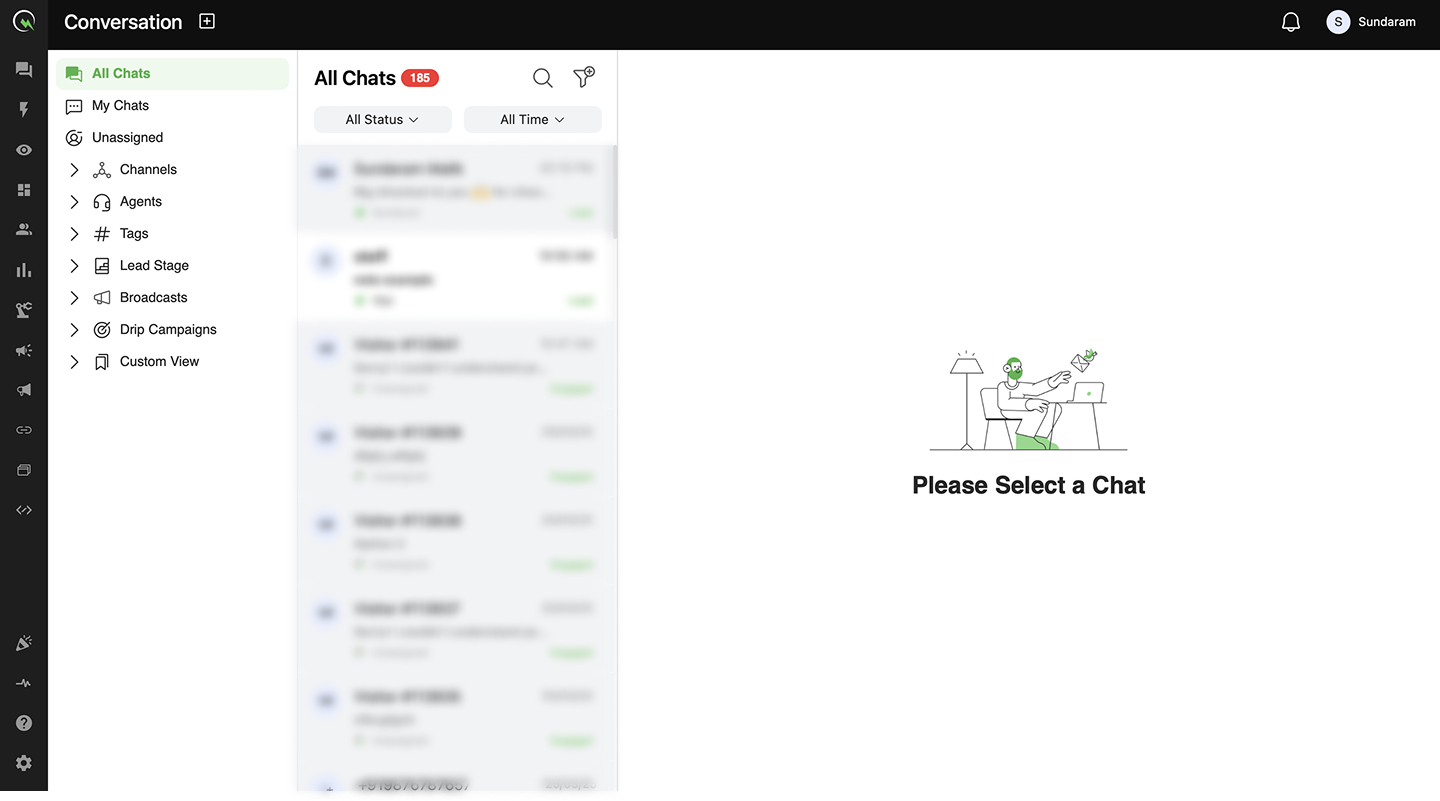This screenshot has height=801, width=1440.
Task: Open the settings gear in the sidebar
Action: pos(24,763)
